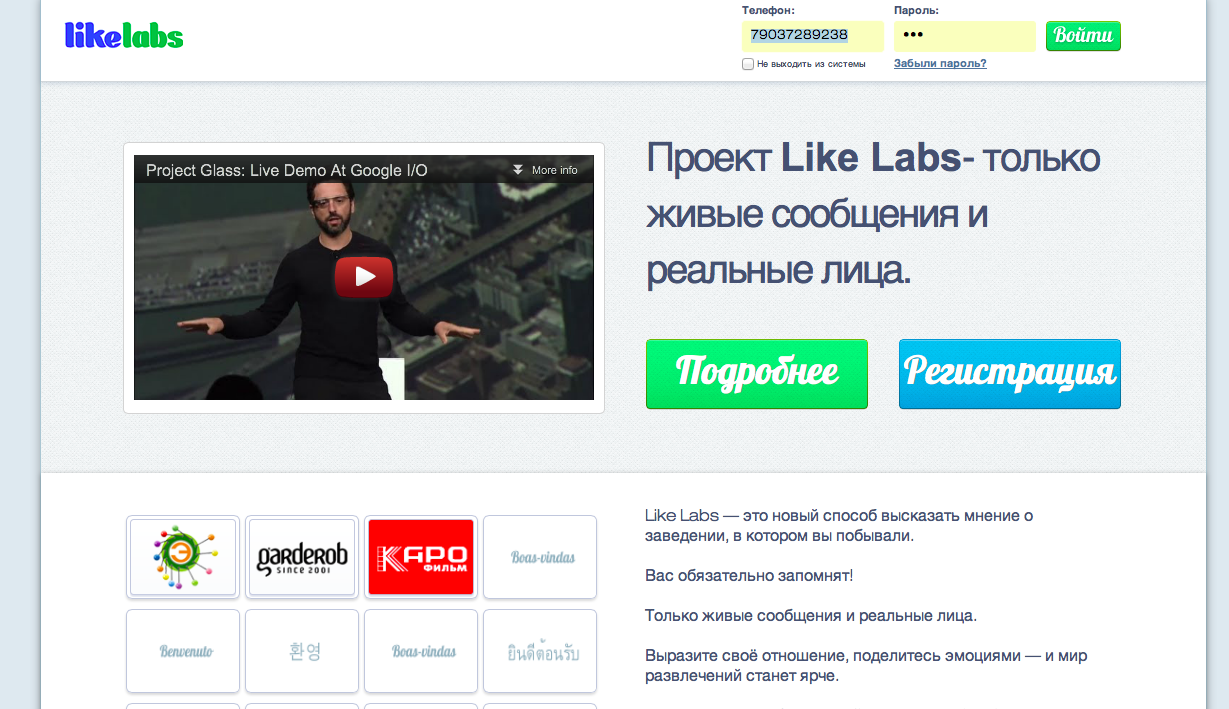Select the Benvenuto placeholder tile
This screenshot has width=1229, height=709.
[x=183, y=651]
